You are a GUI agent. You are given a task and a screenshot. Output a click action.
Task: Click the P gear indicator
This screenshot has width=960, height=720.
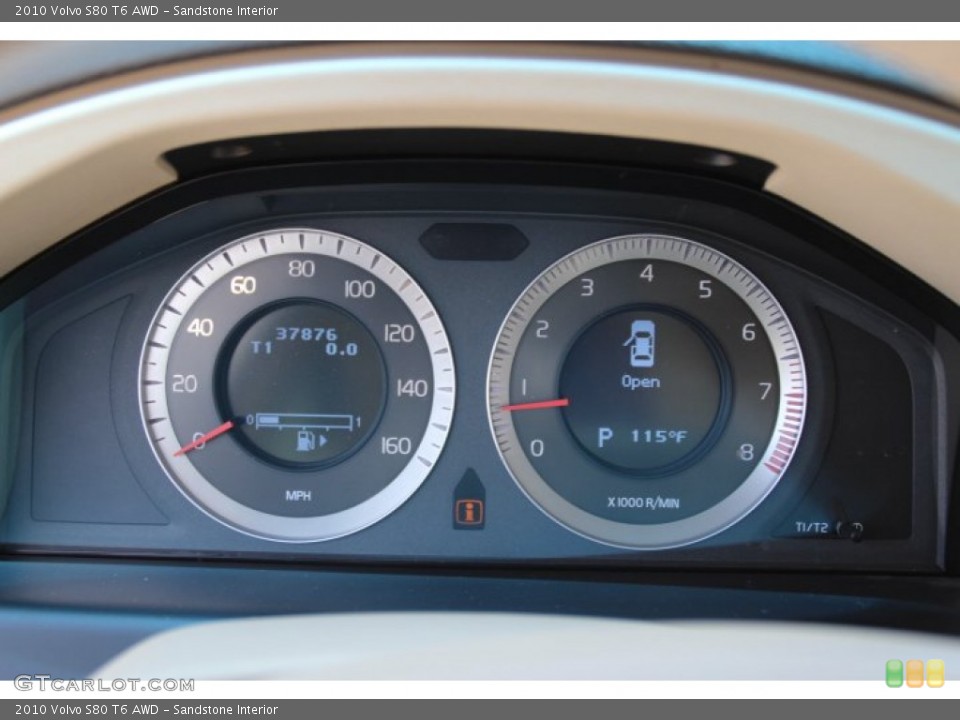tap(605, 437)
